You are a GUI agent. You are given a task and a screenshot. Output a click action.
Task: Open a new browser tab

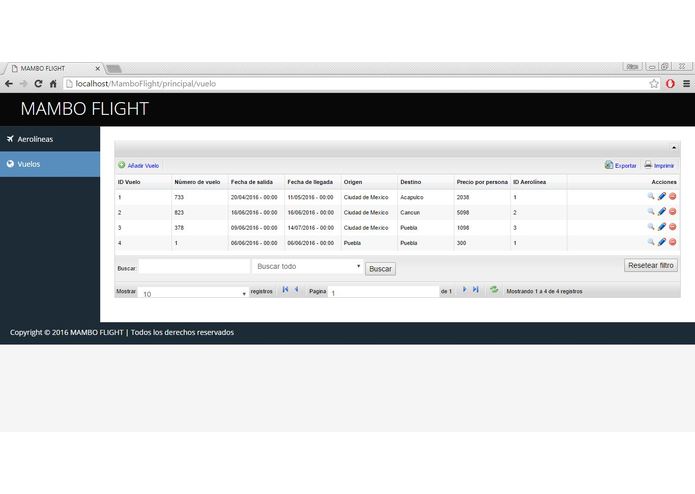click(x=113, y=69)
